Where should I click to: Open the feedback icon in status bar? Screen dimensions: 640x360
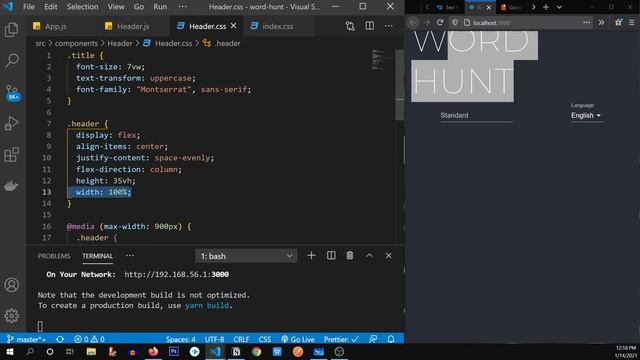coord(373,339)
